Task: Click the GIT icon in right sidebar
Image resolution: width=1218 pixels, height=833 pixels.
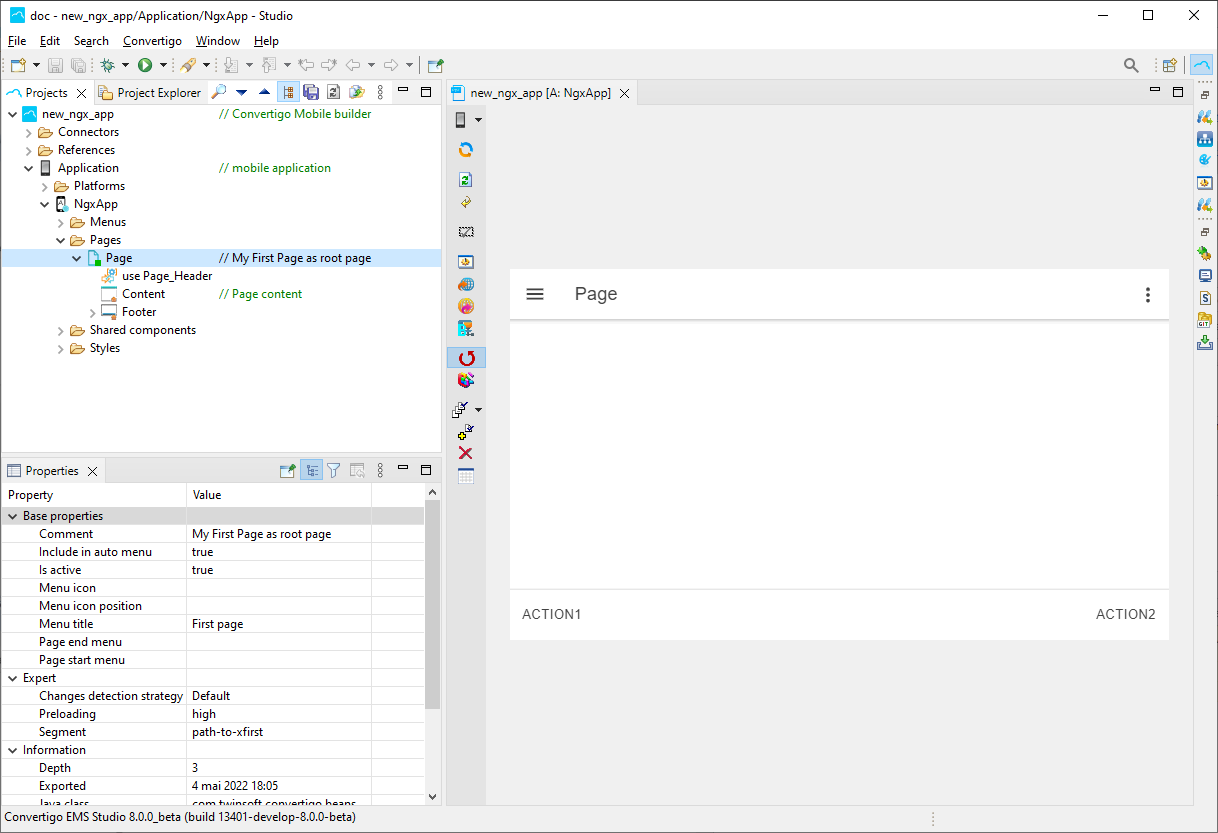Action: 1204,320
